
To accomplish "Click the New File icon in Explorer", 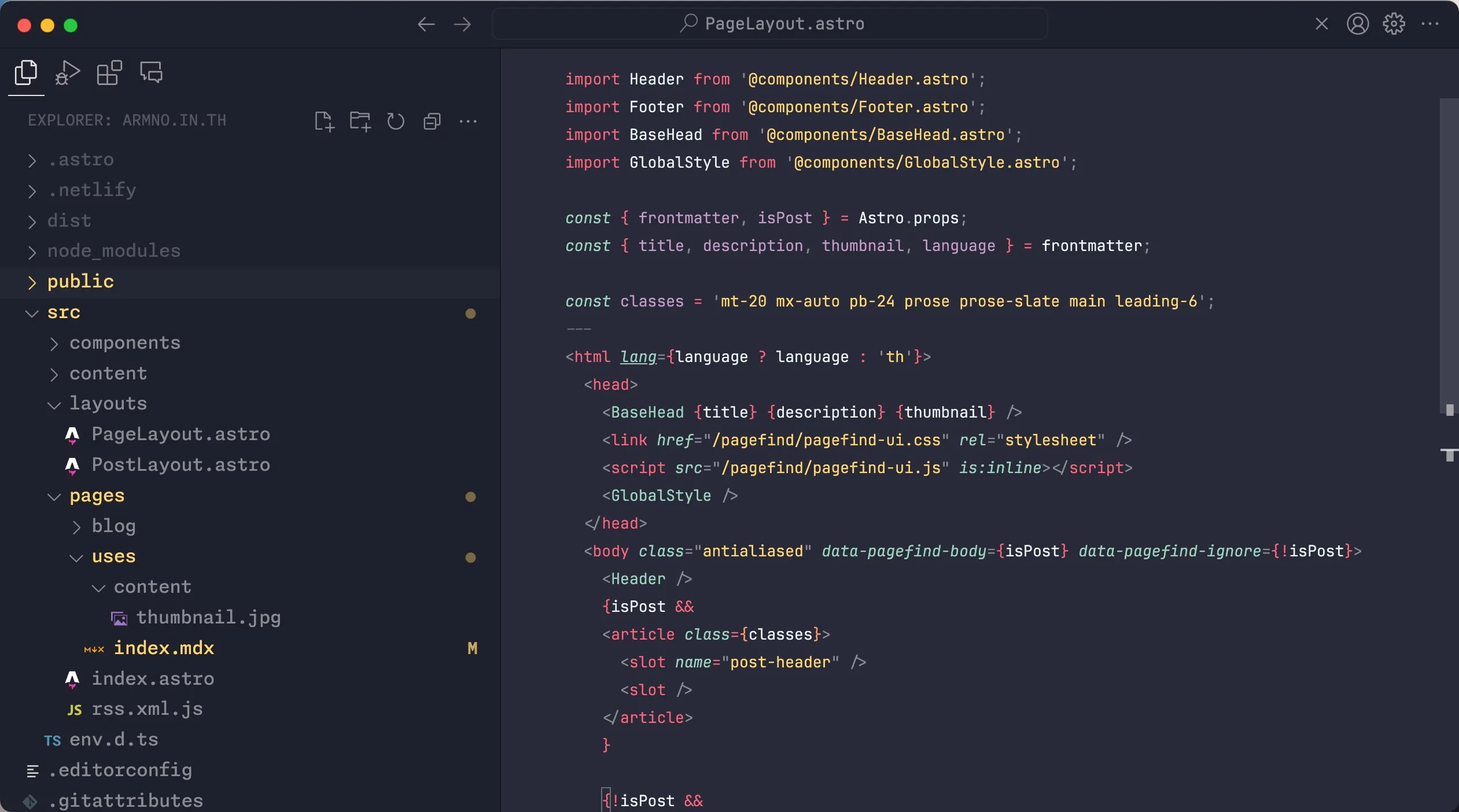I will pyautogui.click(x=324, y=121).
